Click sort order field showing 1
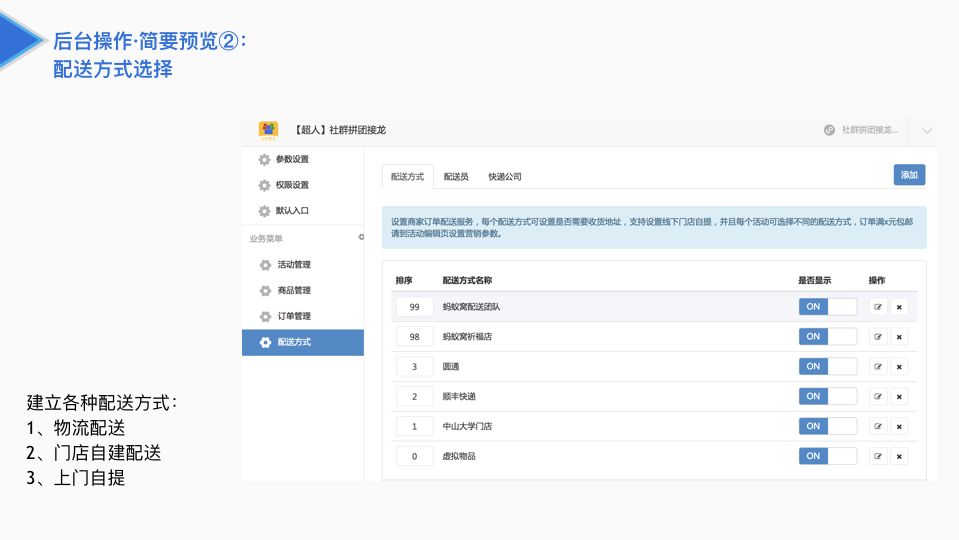 (415, 426)
